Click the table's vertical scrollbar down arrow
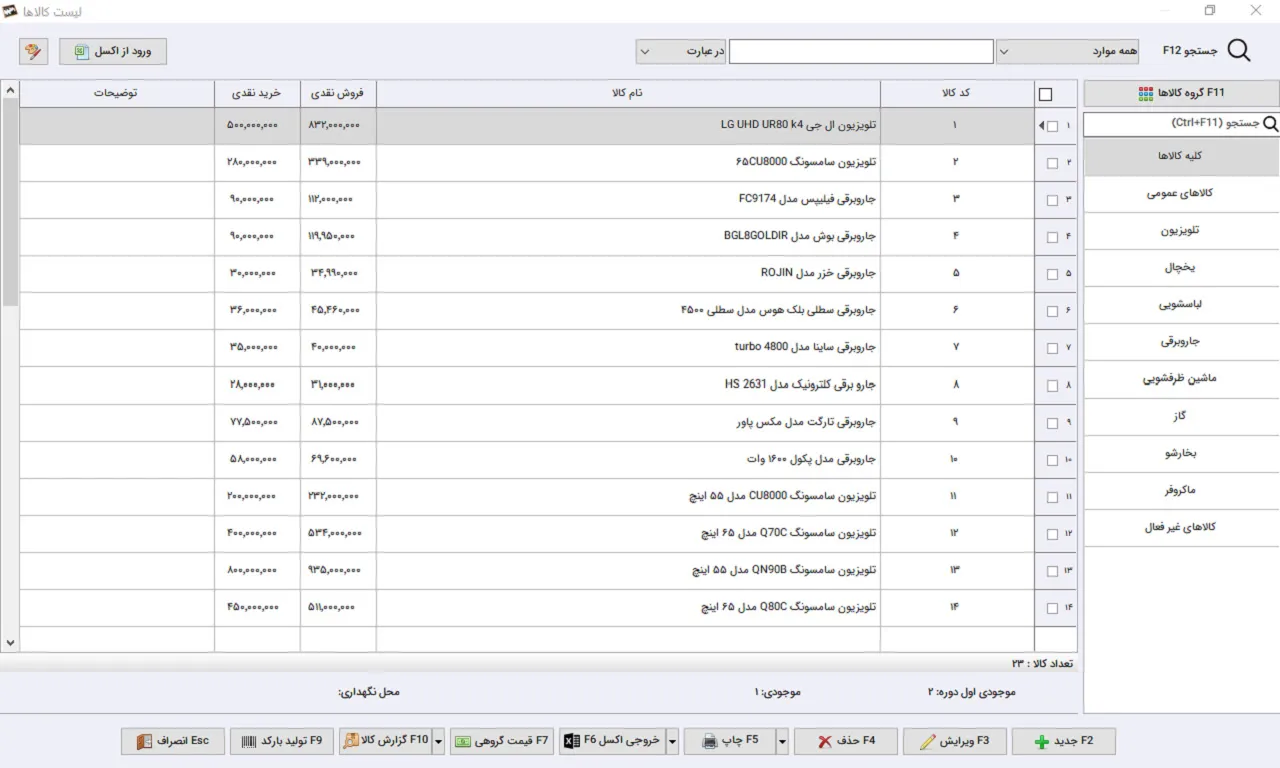 (10, 643)
